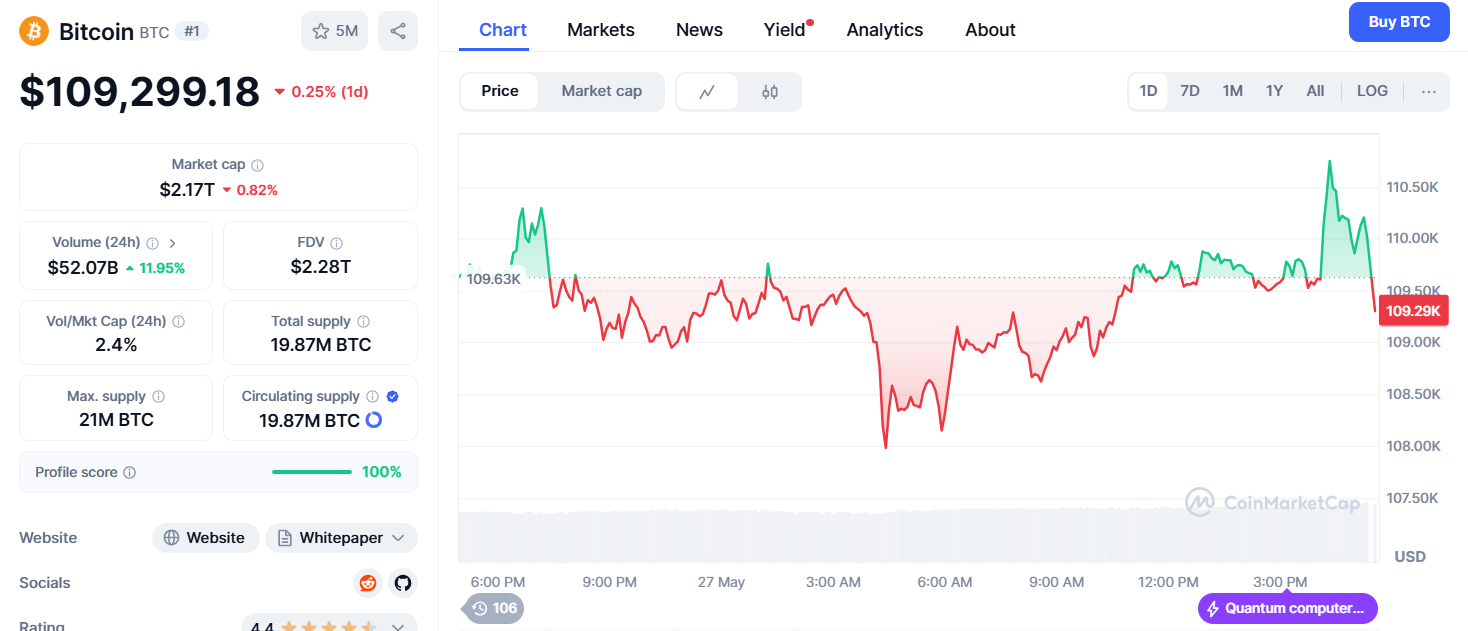Open Volume (24h) details arrow
Image resolution: width=1468 pixels, height=631 pixels.
click(x=172, y=243)
